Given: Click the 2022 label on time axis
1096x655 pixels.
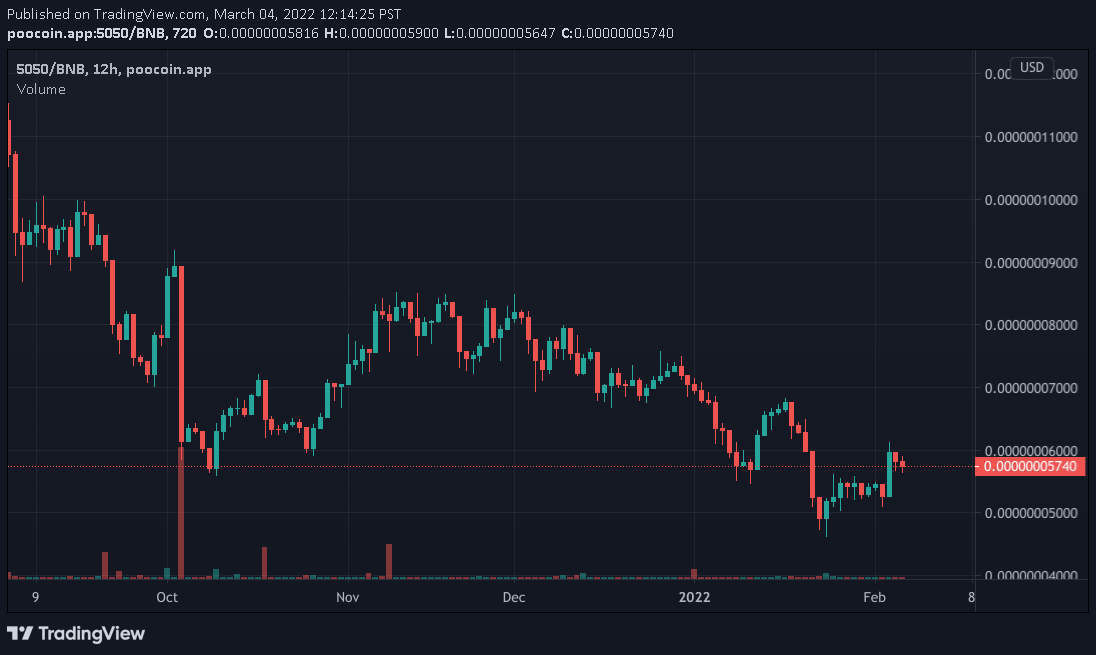Looking at the screenshot, I should [695, 597].
